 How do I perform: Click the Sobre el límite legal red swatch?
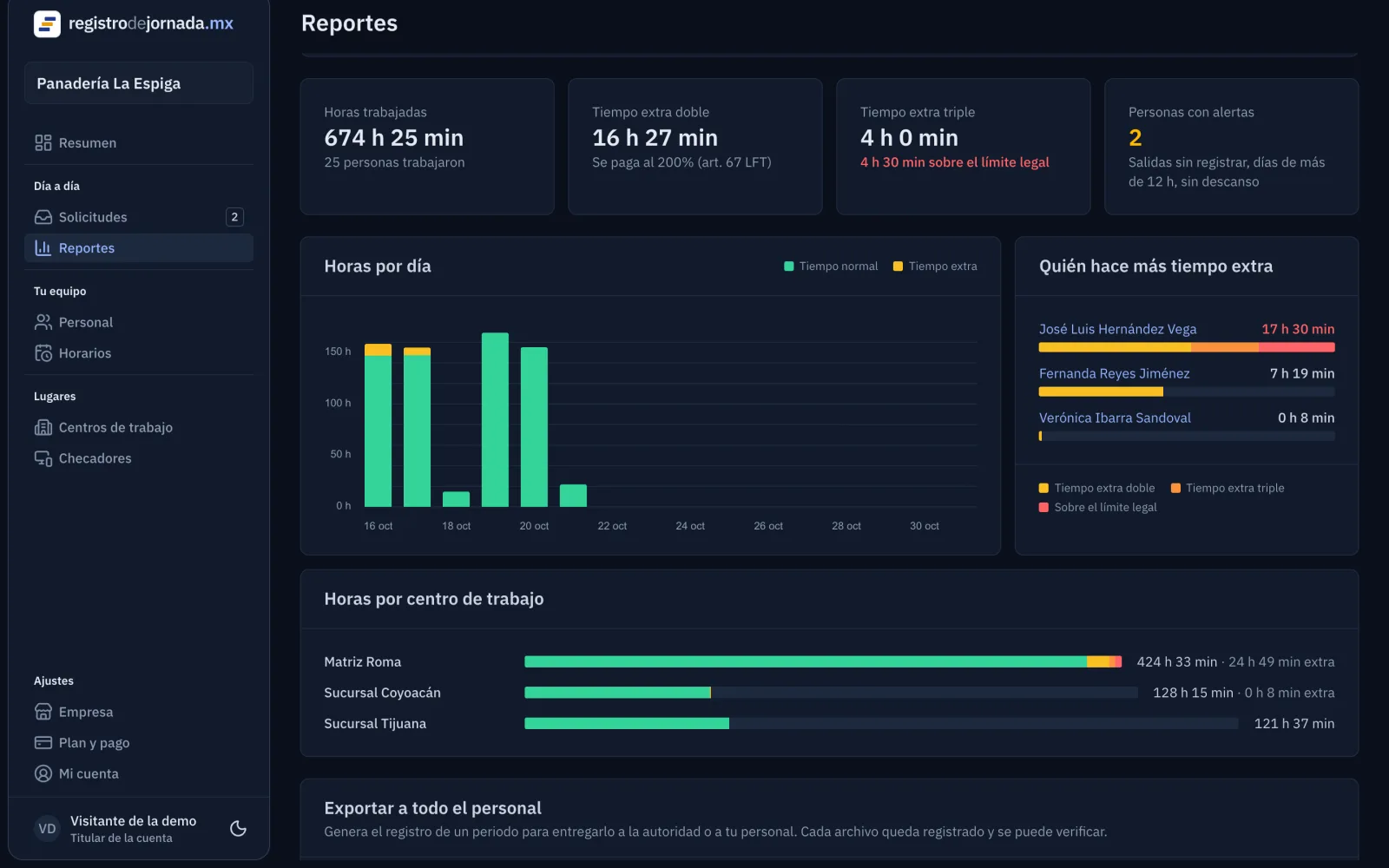click(1043, 507)
